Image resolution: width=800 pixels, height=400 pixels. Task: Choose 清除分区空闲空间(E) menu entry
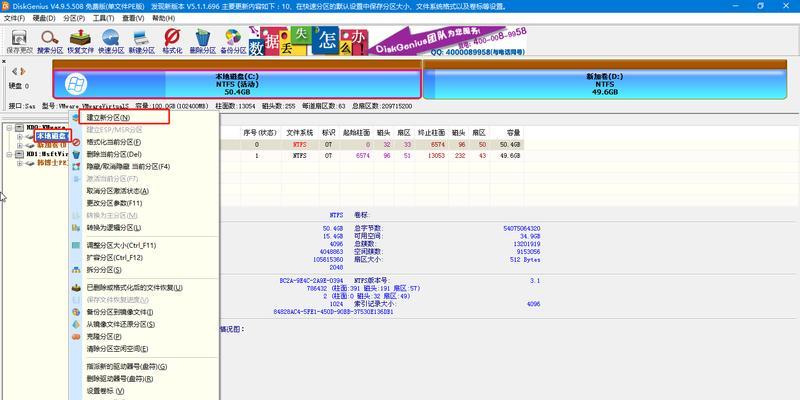[x=117, y=349]
